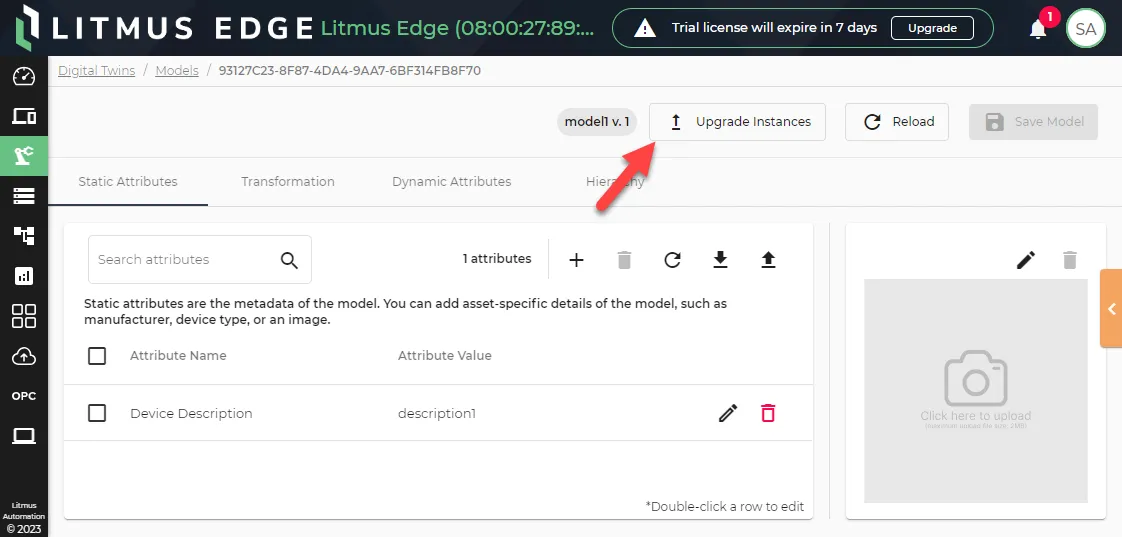Switch to the Static Attributes tab

pos(128,182)
